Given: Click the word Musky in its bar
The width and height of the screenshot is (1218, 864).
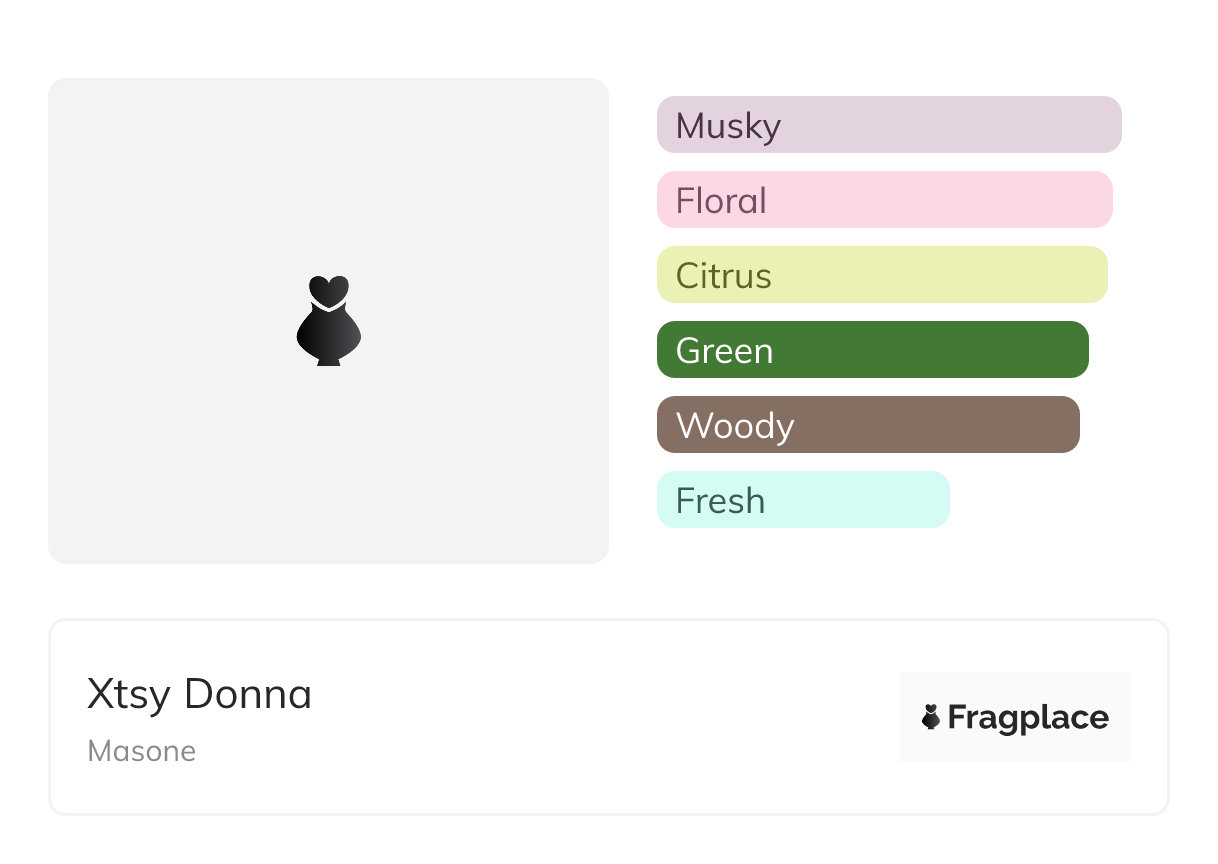Looking at the screenshot, I should click(x=728, y=126).
